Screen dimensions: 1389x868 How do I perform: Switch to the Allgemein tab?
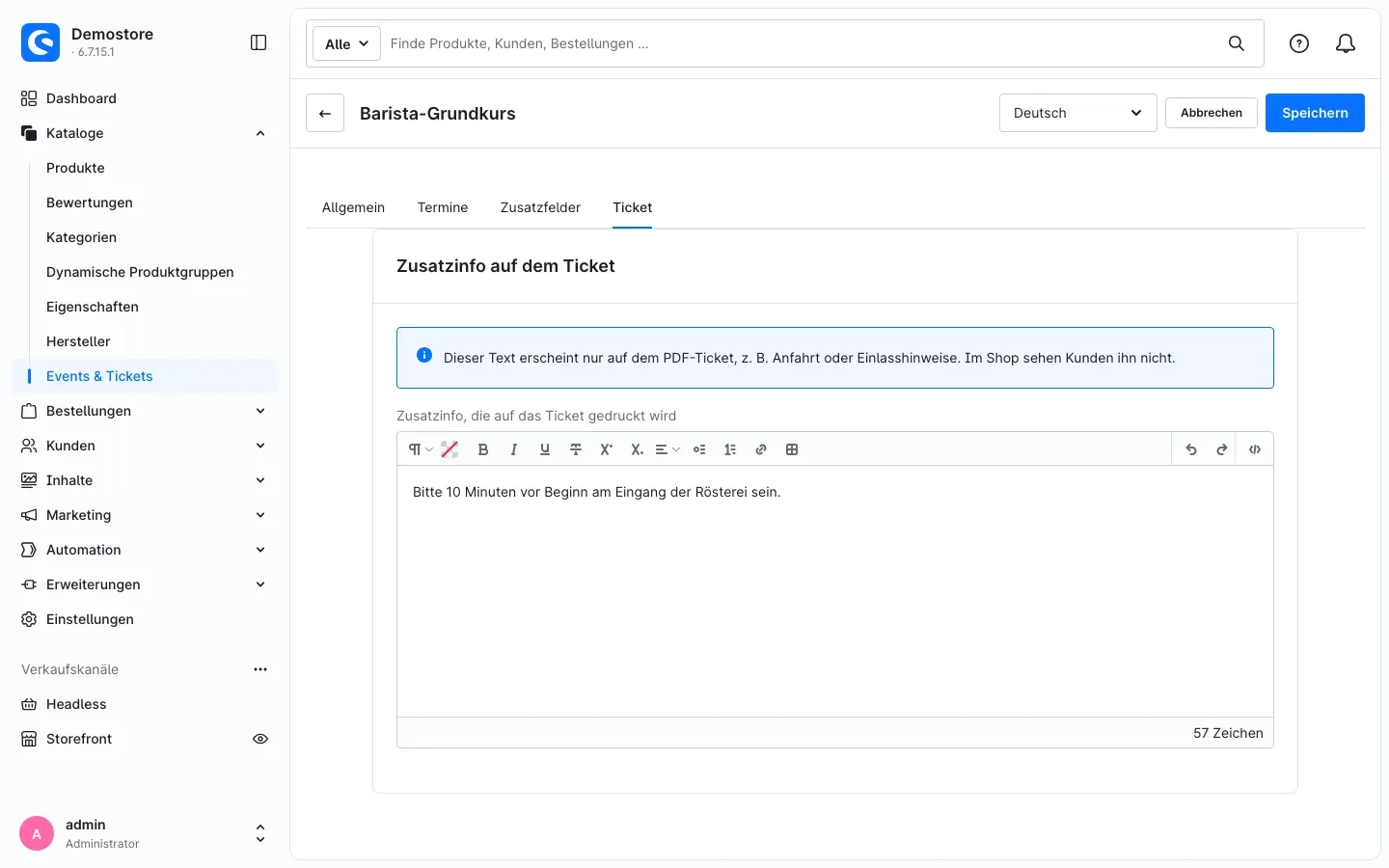(x=353, y=207)
